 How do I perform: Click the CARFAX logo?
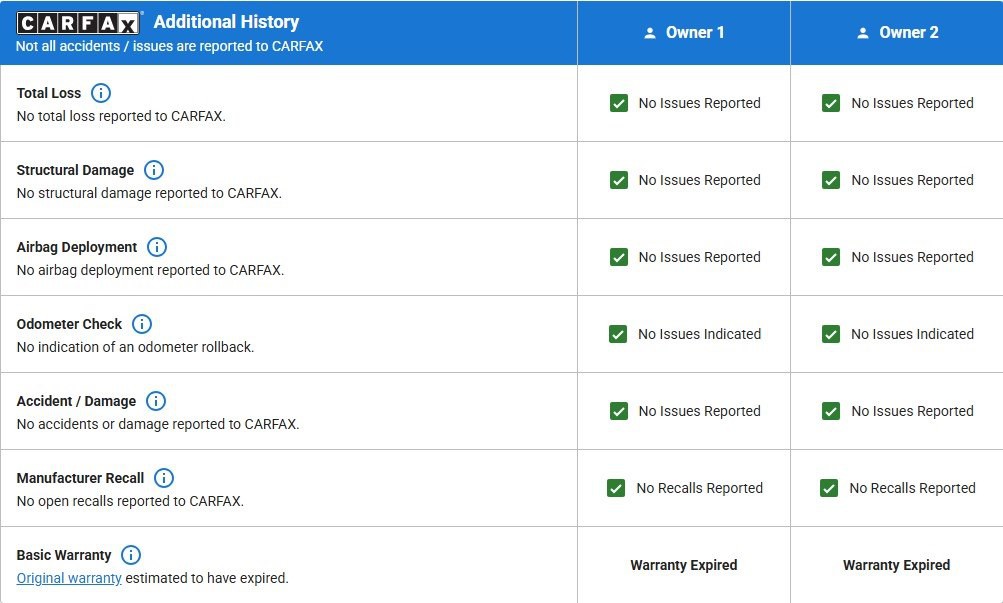[80, 23]
